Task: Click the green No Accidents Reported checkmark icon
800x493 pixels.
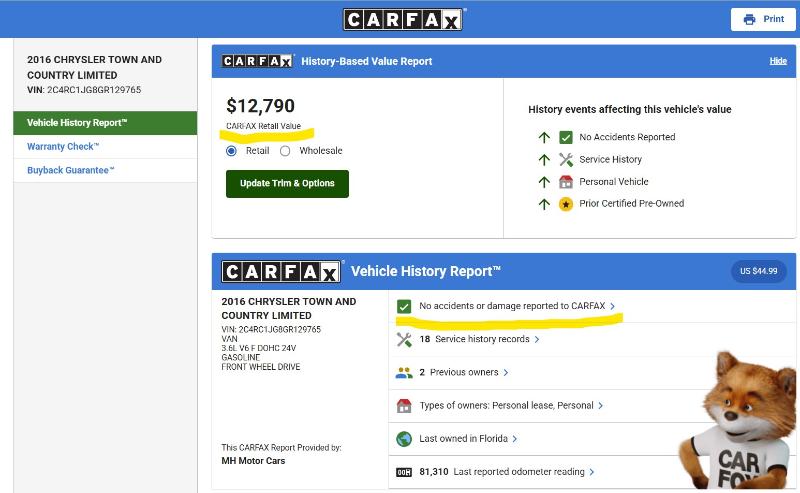Action: click(x=566, y=138)
